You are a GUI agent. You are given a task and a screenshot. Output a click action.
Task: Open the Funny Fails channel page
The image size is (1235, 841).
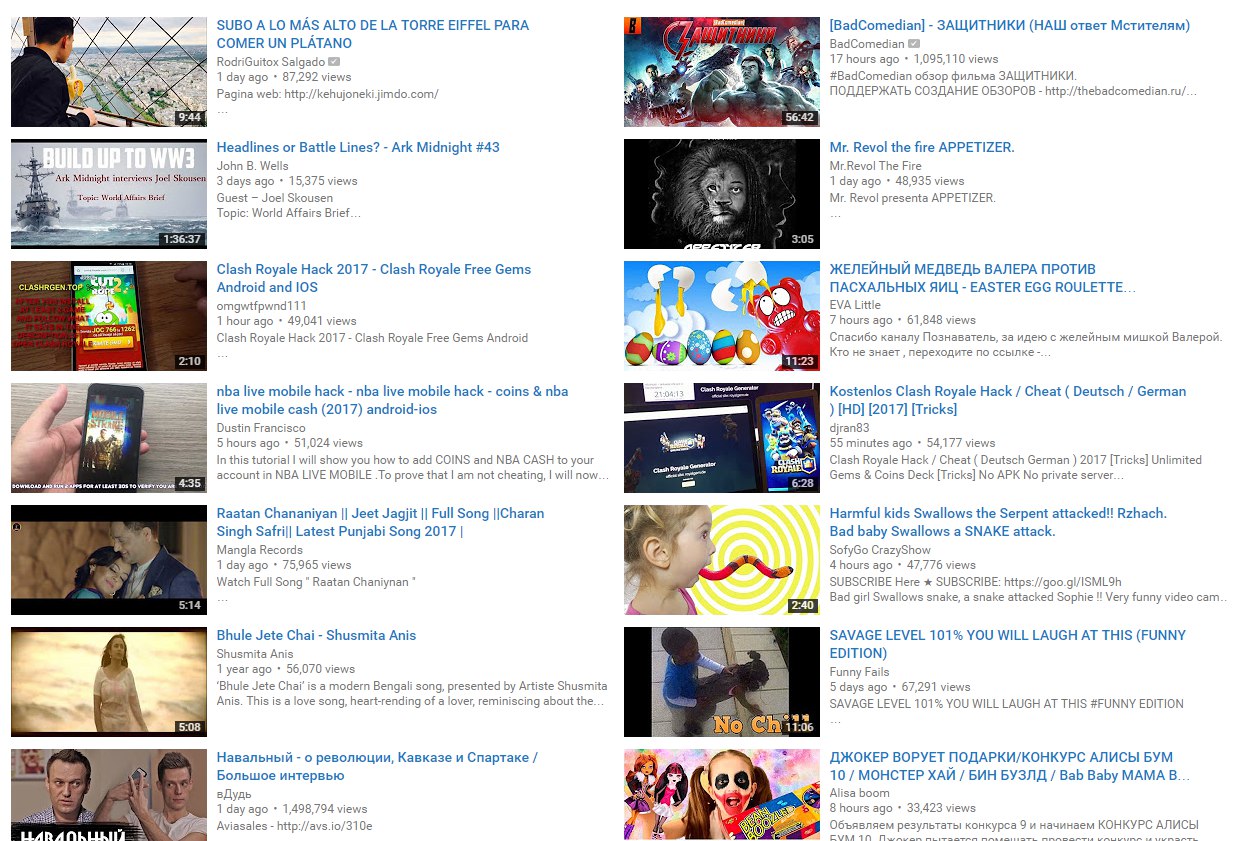[859, 672]
